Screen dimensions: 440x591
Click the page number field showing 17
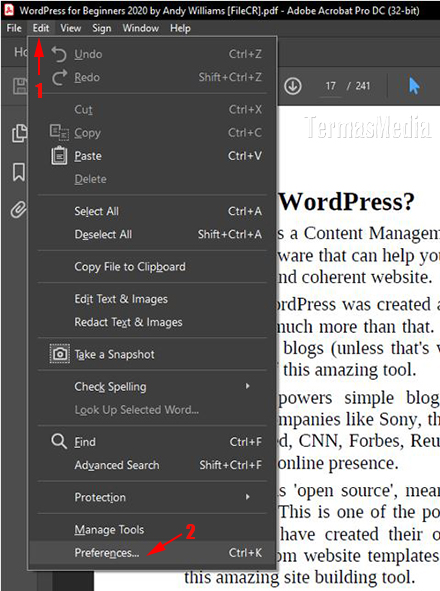pyautogui.click(x=331, y=86)
